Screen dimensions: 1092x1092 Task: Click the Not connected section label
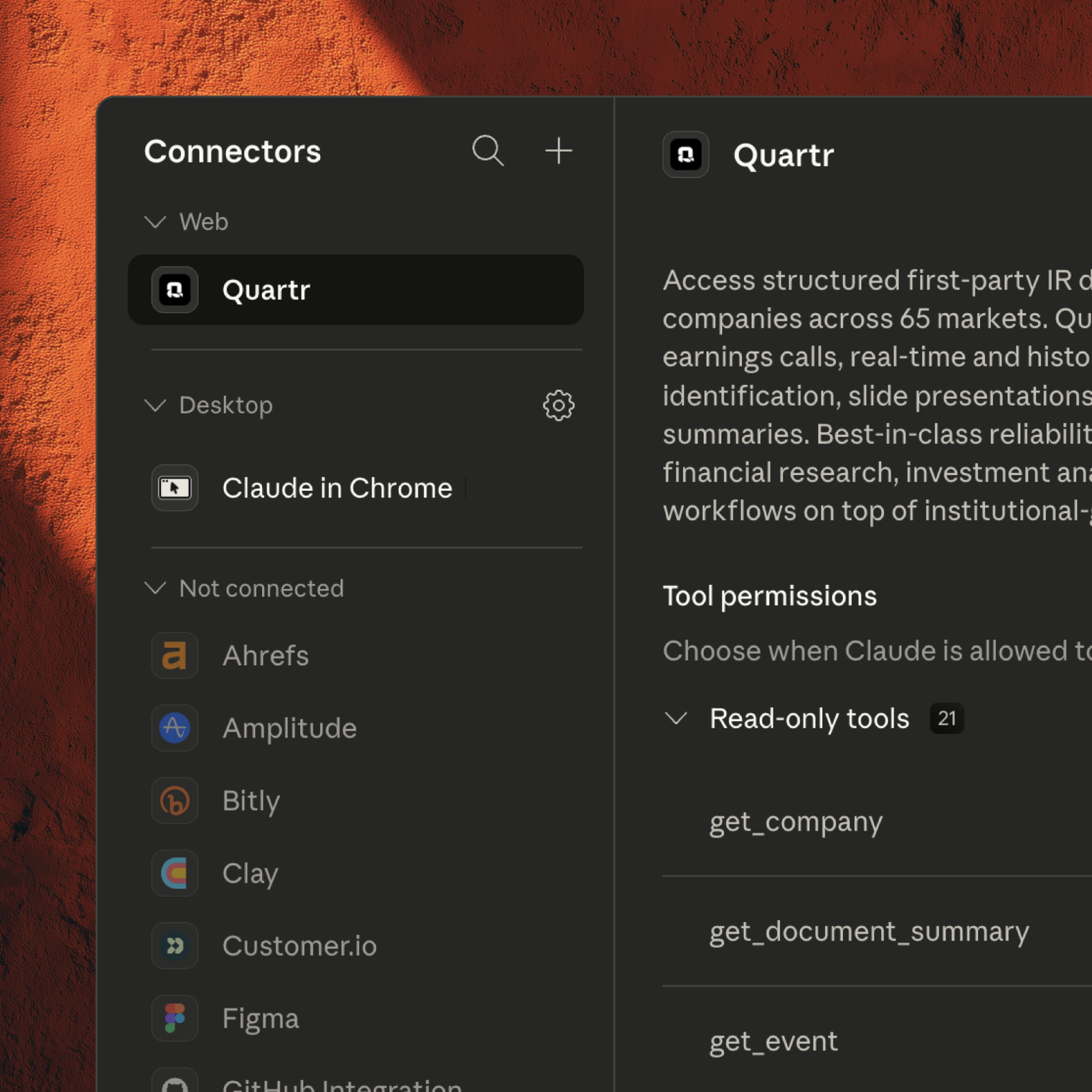tap(262, 588)
